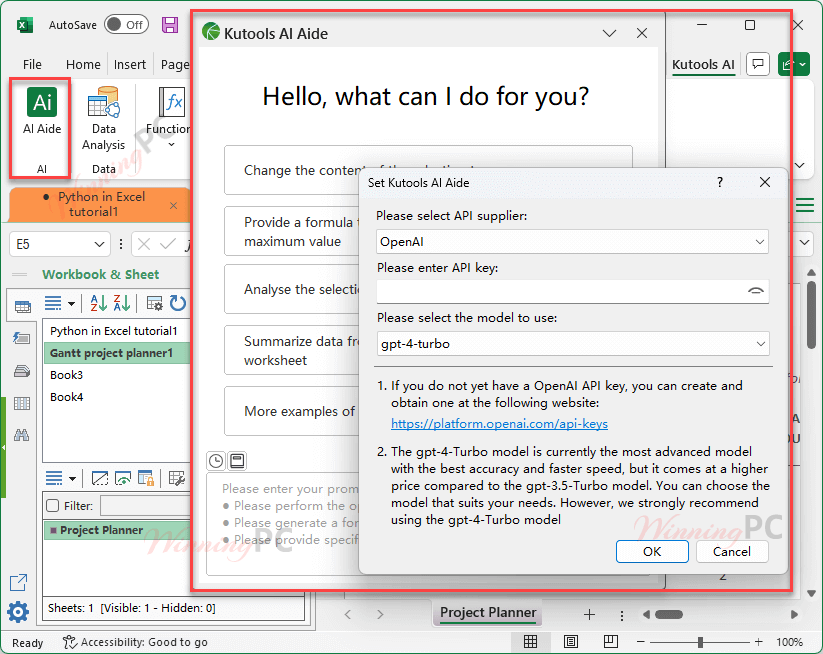This screenshot has width=823, height=654.
Task: Switch to the Kutools AI tab
Action: click(703, 64)
